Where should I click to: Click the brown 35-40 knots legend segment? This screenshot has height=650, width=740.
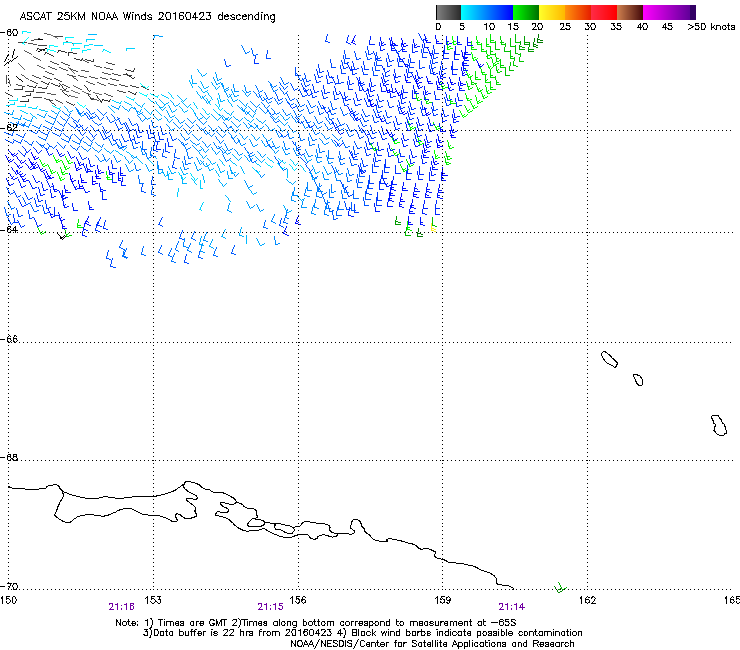630,12
